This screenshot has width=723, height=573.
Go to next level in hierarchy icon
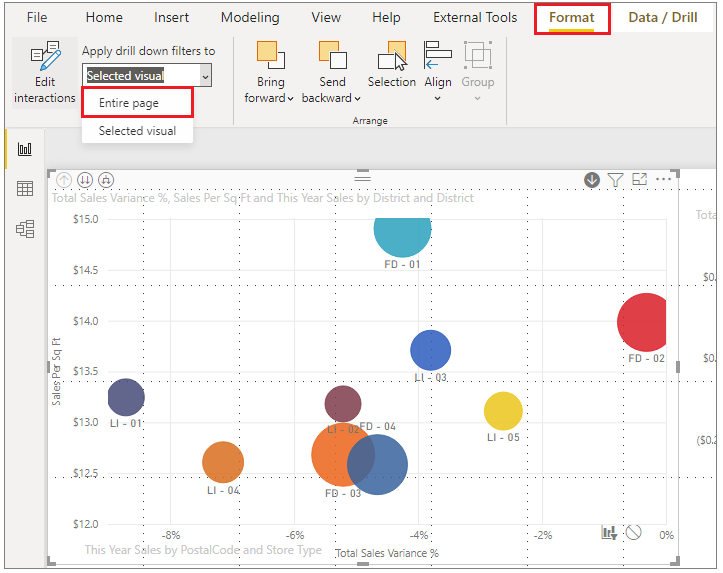click(85, 180)
